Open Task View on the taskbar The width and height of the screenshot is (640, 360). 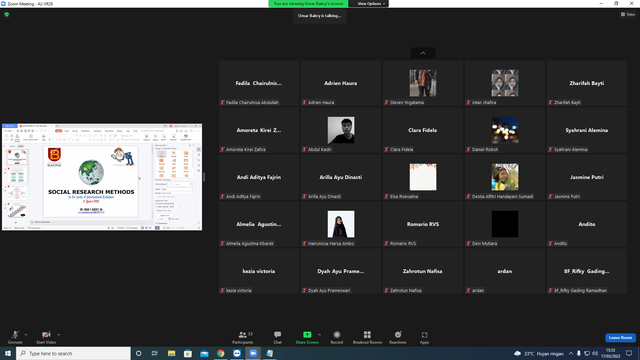coord(155,353)
